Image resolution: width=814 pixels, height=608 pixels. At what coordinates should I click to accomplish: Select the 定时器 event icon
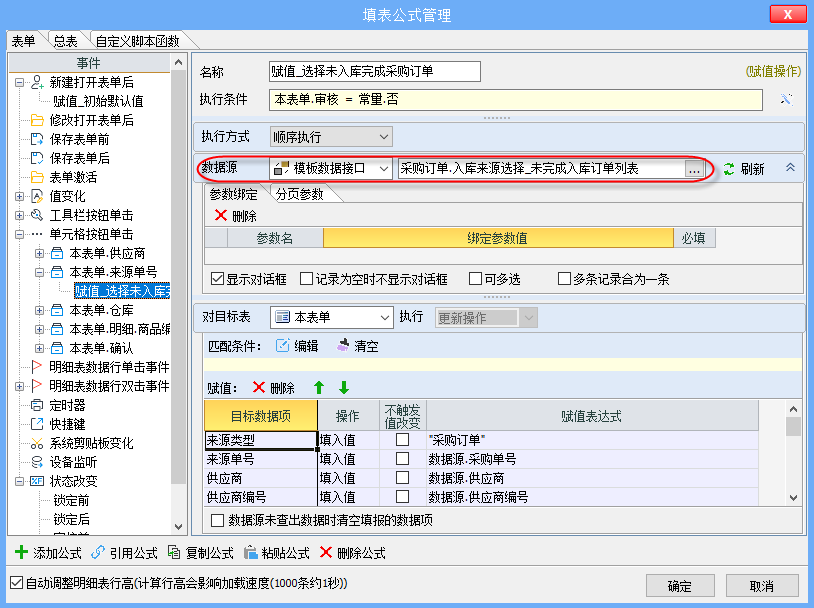point(37,405)
